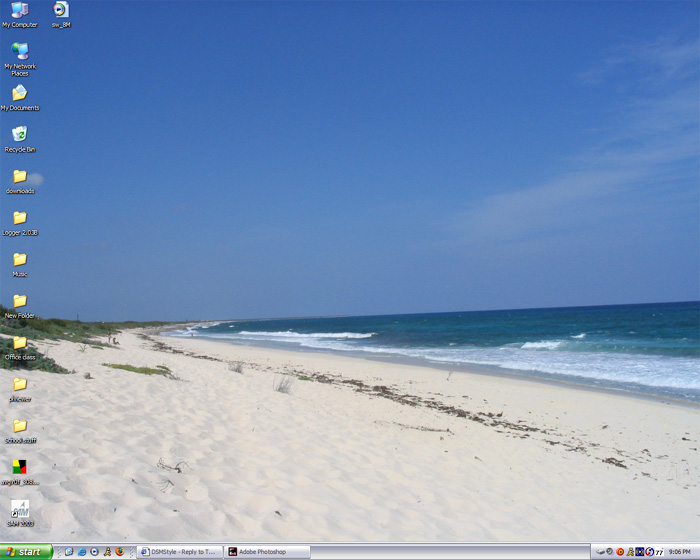Select the Logger 2.03B folder

pos(19,218)
